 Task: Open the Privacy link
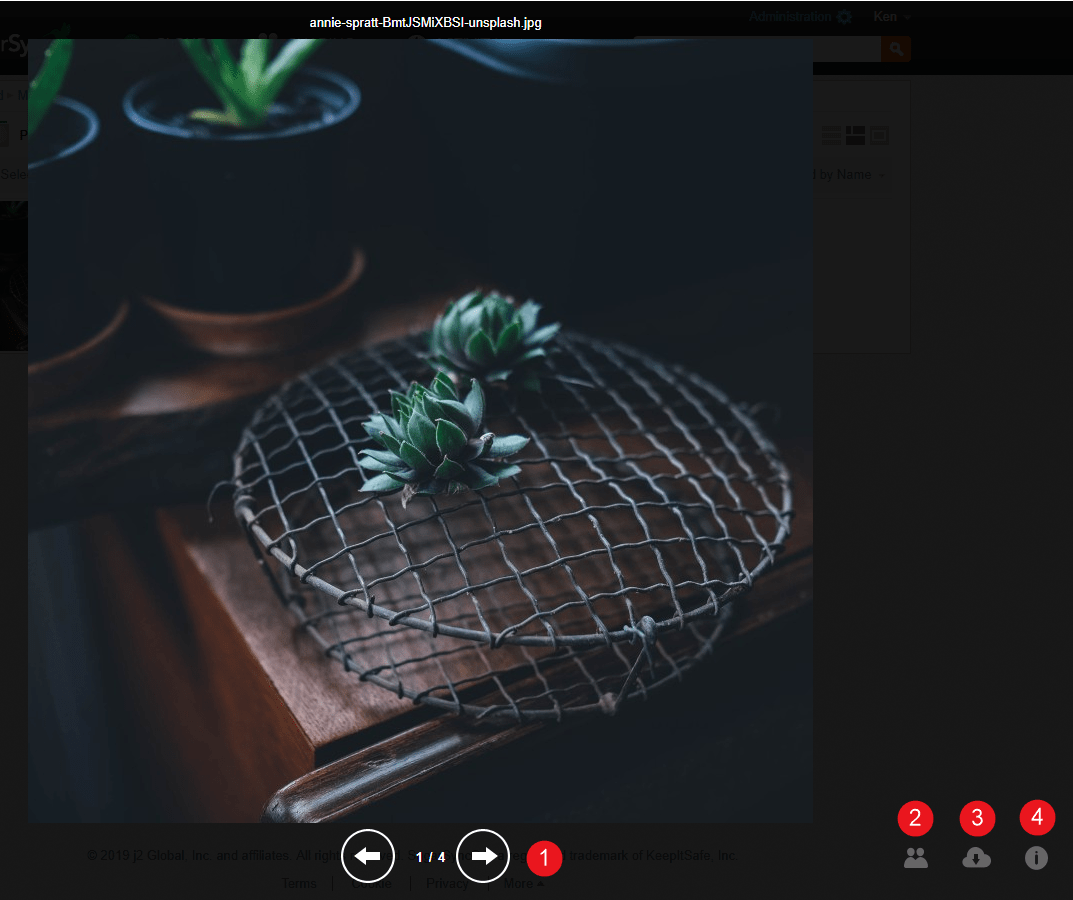click(447, 883)
